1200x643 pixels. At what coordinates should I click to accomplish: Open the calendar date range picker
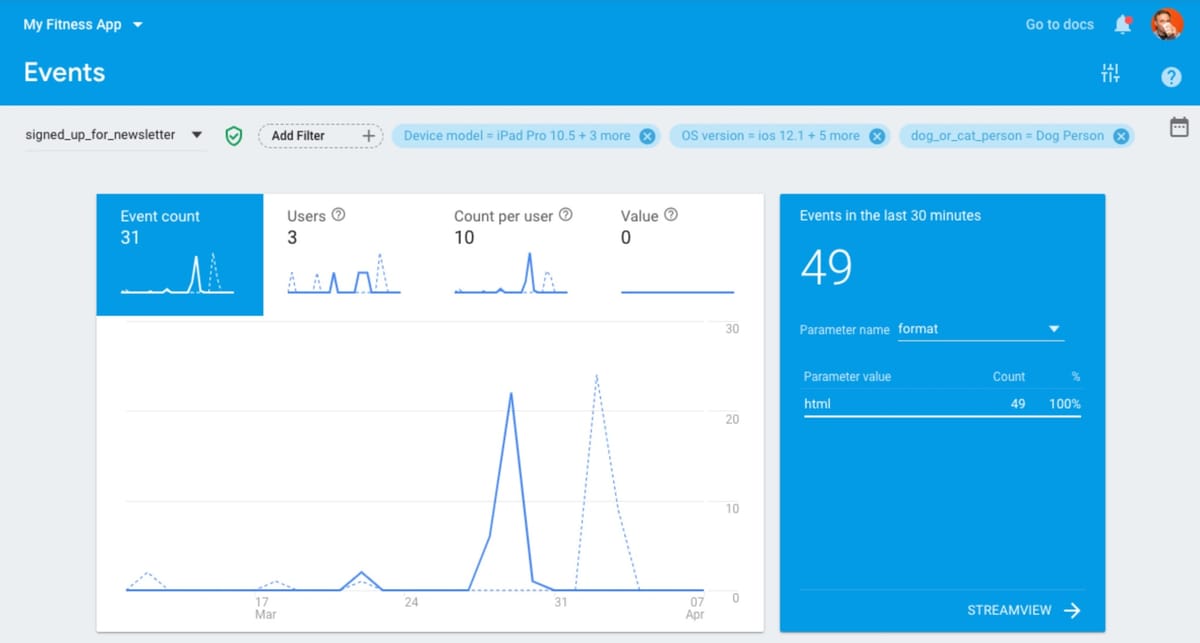click(1179, 127)
